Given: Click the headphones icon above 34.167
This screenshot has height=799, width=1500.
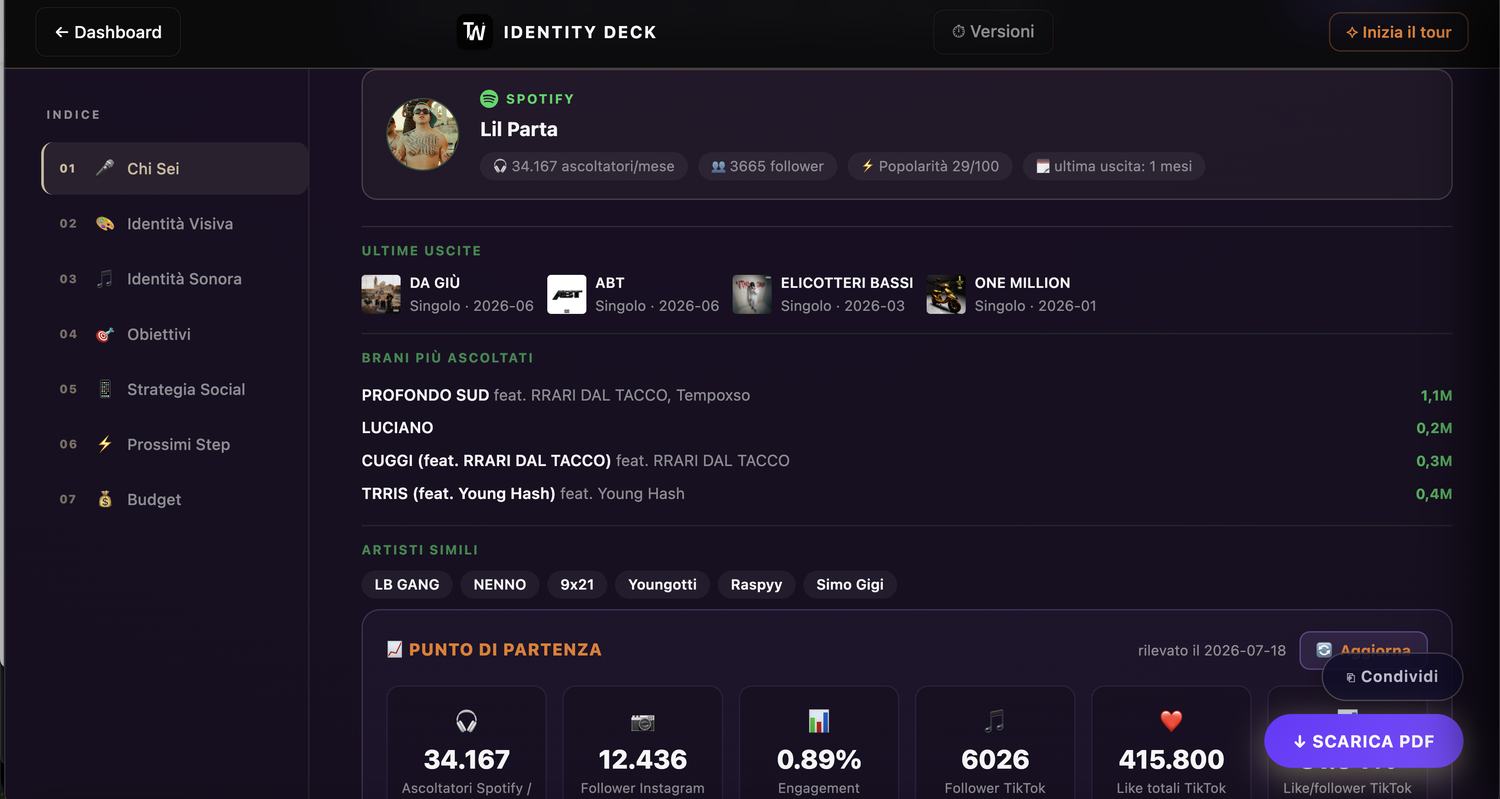Looking at the screenshot, I should (466, 721).
